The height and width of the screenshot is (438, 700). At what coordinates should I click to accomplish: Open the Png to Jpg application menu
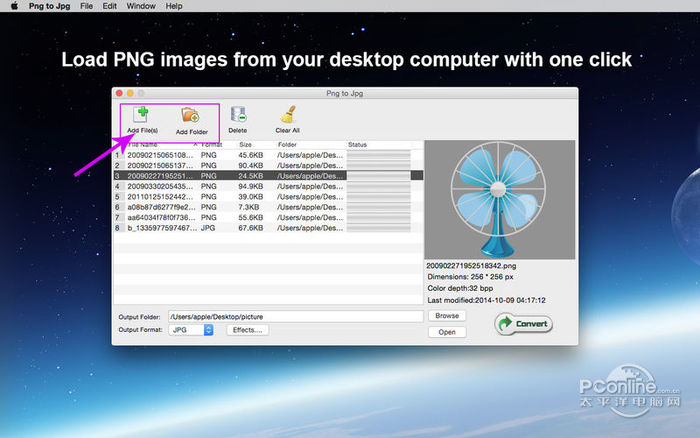tap(50, 6)
